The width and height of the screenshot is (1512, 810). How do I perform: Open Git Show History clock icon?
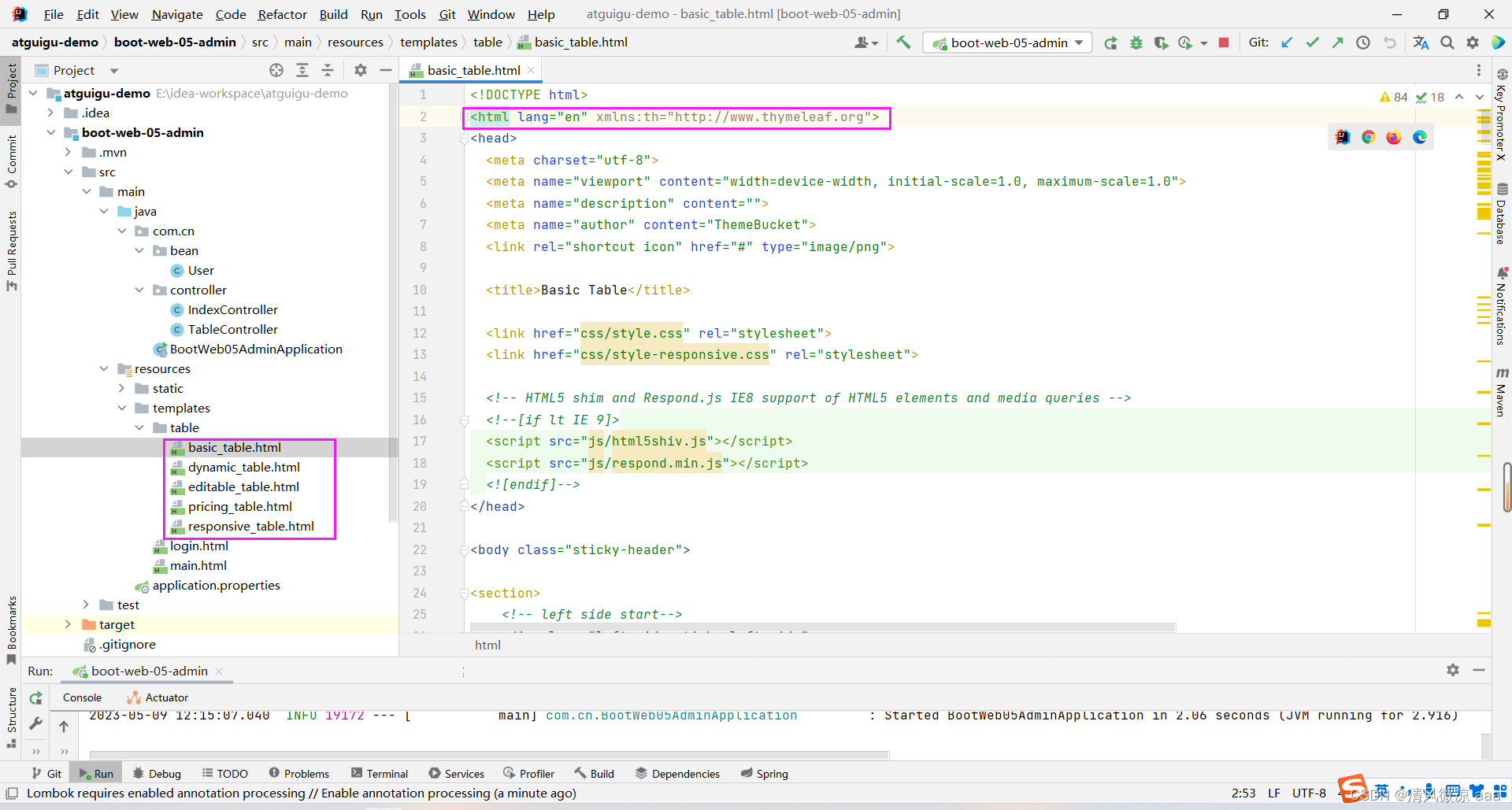tap(1363, 43)
